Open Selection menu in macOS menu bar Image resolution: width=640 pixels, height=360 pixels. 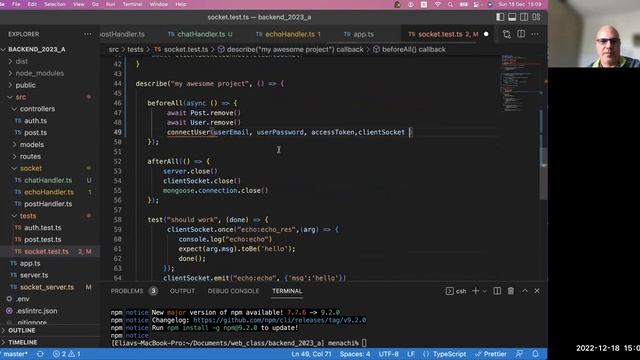[x=55, y=4]
